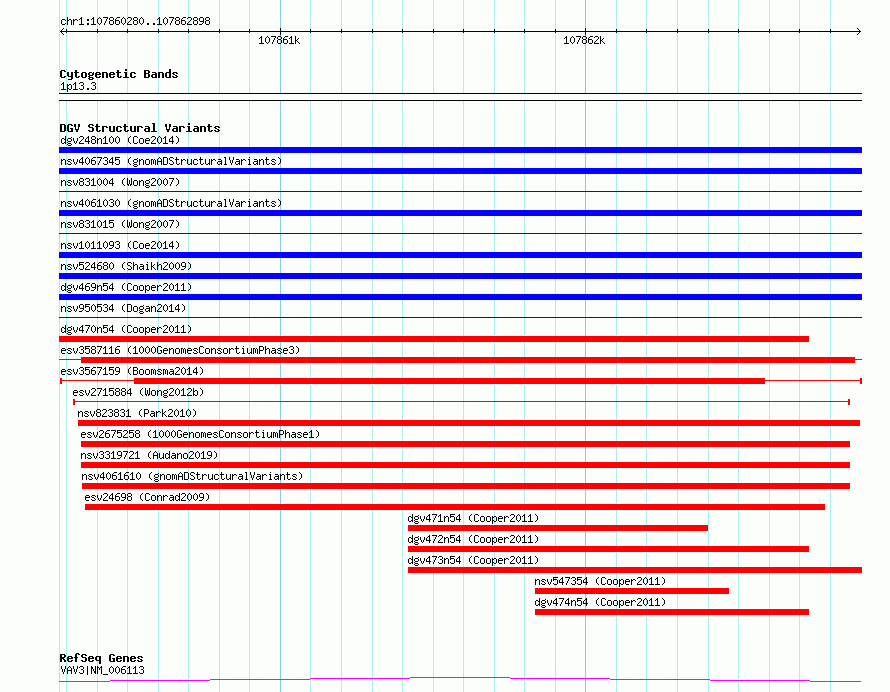Click the red bar of nsv3319721
890x692 pixels.
pyautogui.click(x=465, y=465)
